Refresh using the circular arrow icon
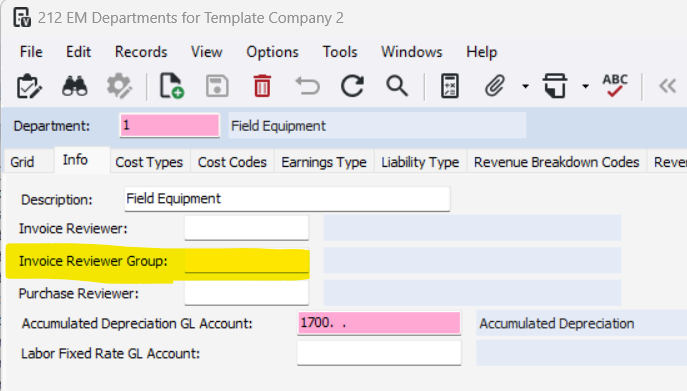687x391 pixels. point(352,86)
